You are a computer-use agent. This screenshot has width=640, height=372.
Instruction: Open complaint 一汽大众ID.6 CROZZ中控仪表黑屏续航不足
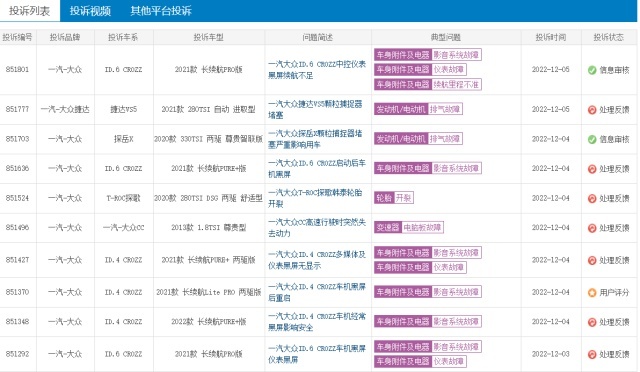[x=317, y=69]
